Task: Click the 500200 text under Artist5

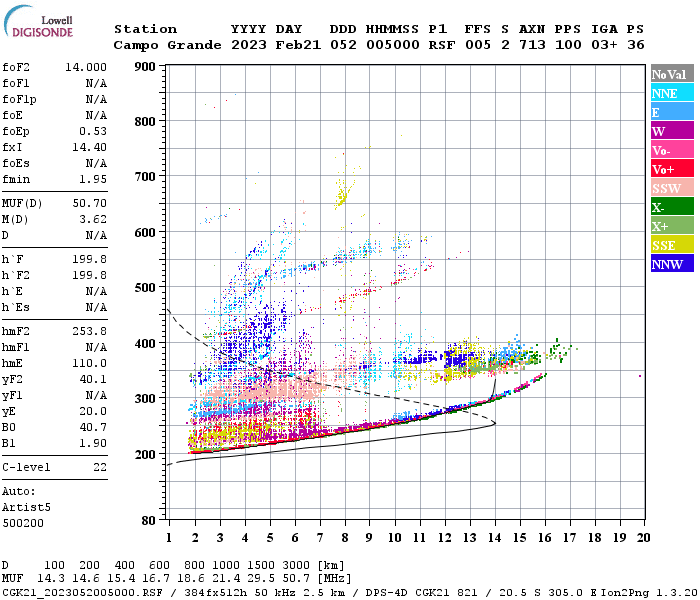Action: pyautogui.click(x=23, y=523)
